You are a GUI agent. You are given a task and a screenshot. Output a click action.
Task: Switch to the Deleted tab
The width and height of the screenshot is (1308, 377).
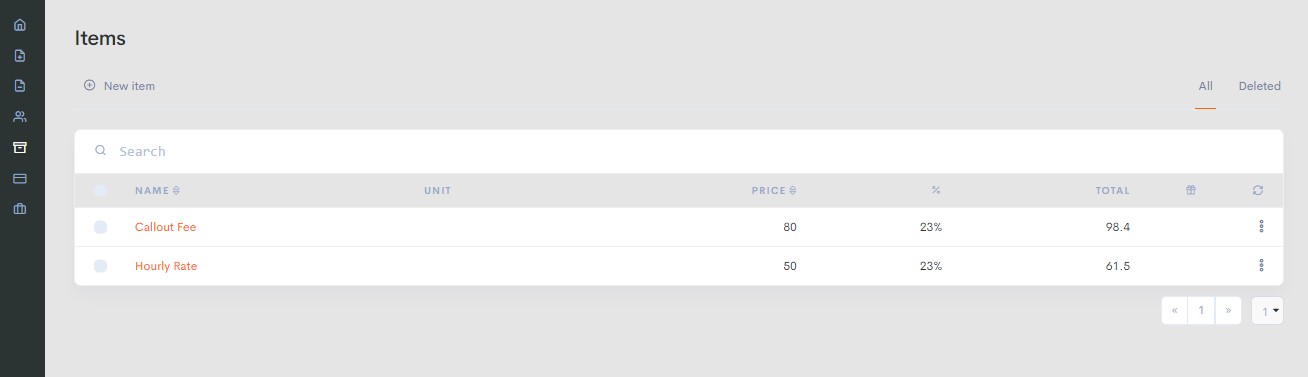(x=1259, y=86)
